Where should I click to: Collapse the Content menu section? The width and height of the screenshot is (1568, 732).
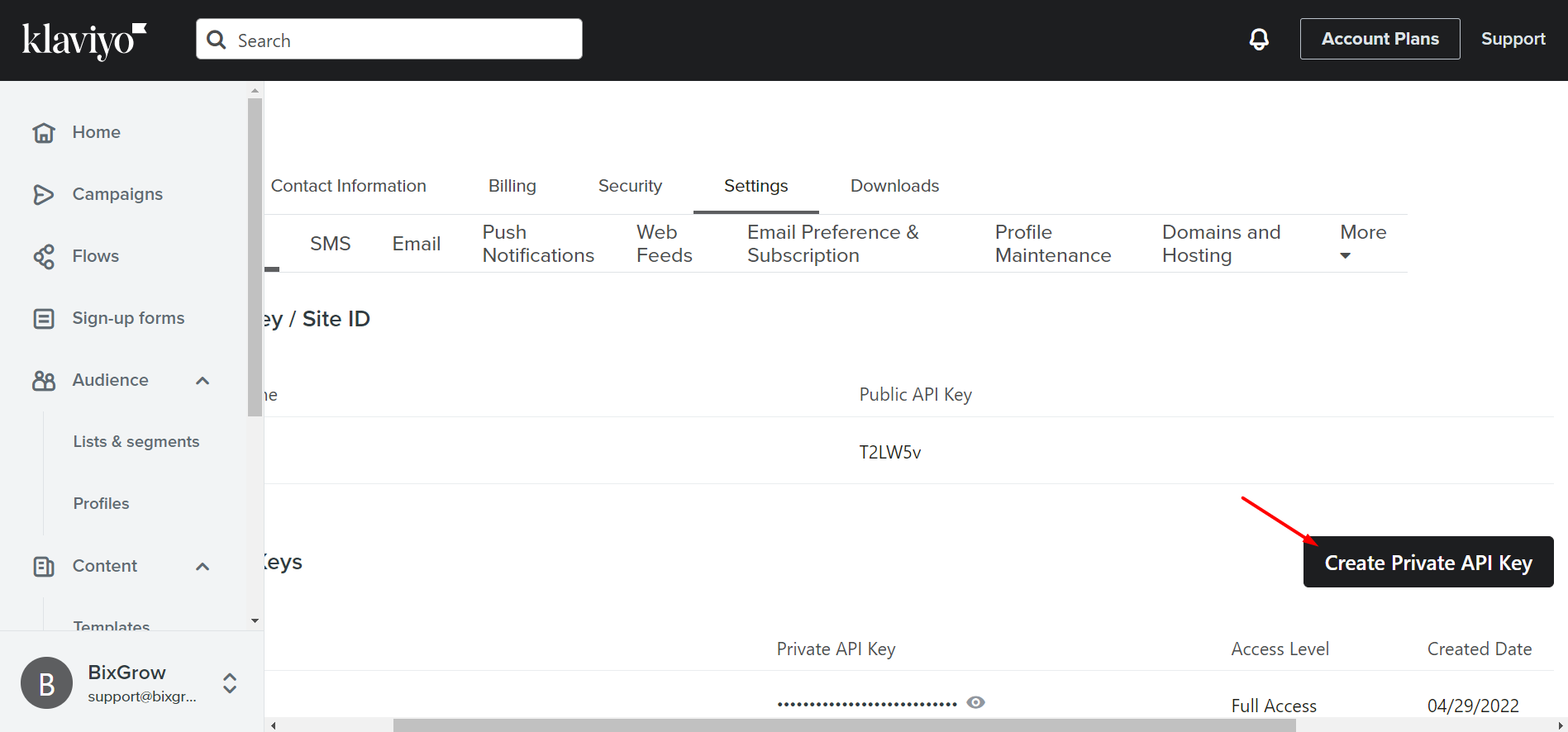pyautogui.click(x=203, y=566)
